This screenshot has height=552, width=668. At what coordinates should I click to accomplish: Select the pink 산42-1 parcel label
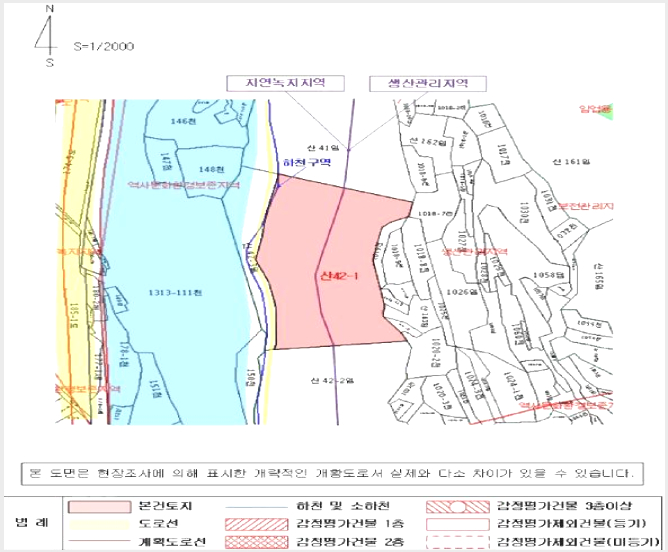(339, 276)
